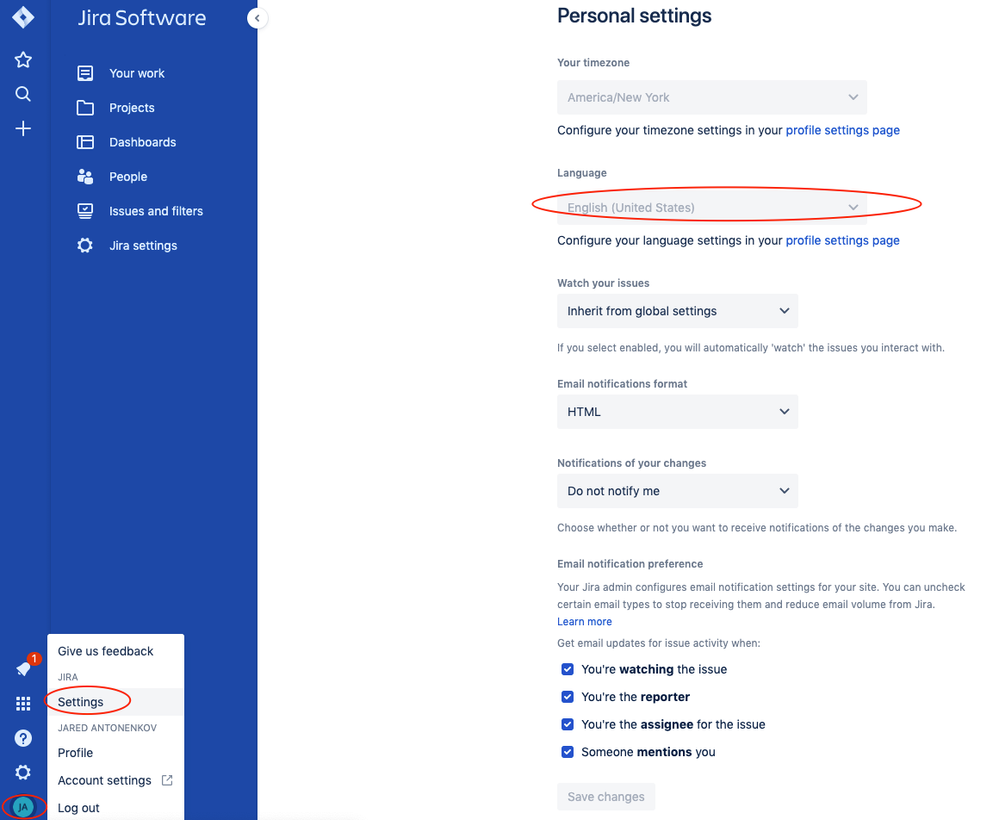Viewport: 999px width, 820px height.
Task: Open the America/New York timezone dropdown
Action: pyautogui.click(x=712, y=97)
